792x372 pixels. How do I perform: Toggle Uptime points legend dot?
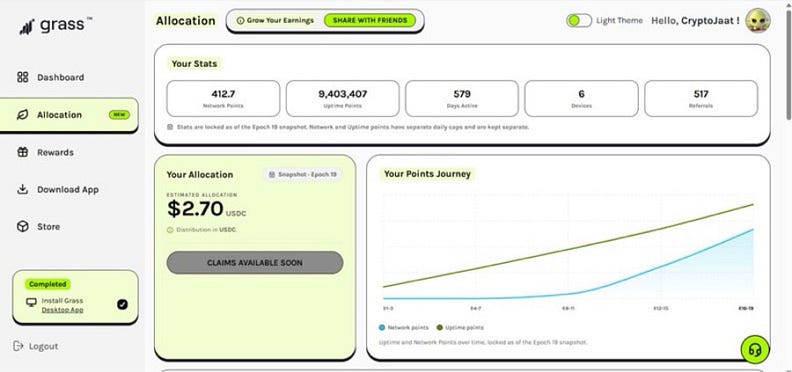(x=439, y=328)
